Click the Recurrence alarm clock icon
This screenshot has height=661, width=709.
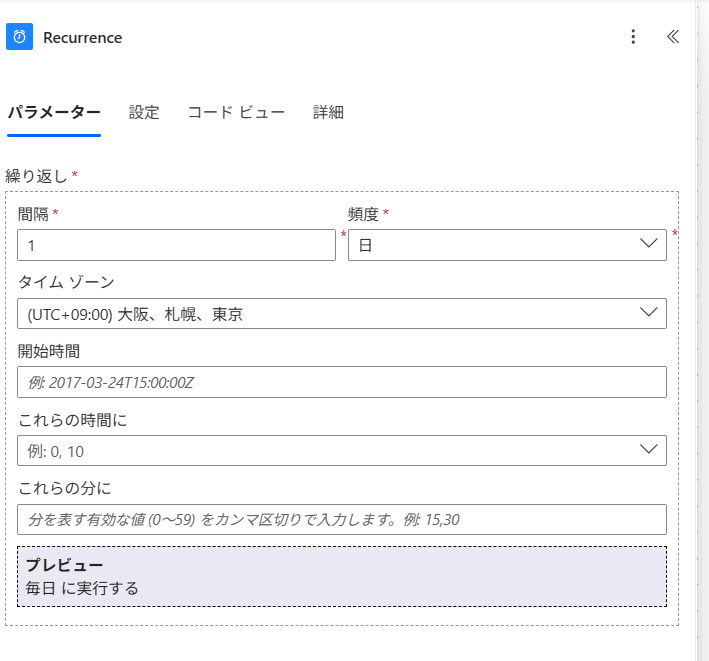(19, 37)
